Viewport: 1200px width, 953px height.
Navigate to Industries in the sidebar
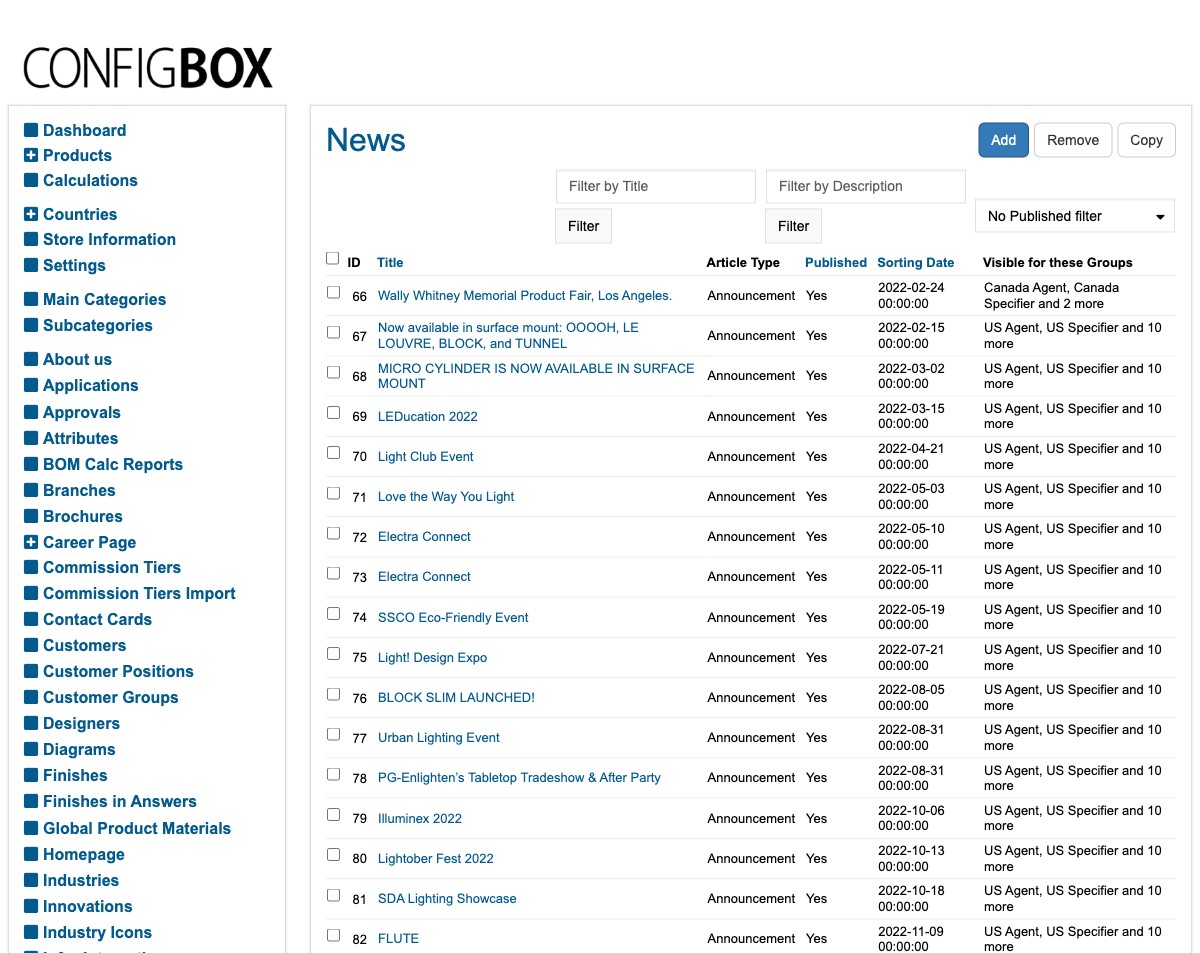pos(81,880)
